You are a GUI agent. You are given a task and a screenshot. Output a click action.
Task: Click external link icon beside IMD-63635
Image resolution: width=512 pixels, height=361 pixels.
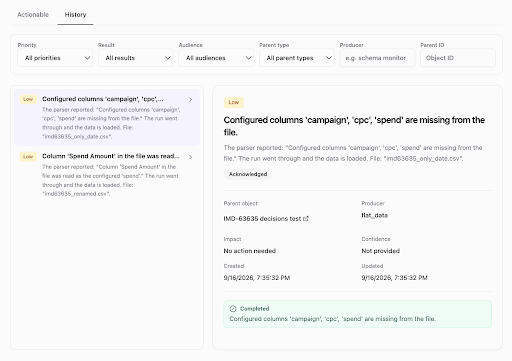click(306, 219)
